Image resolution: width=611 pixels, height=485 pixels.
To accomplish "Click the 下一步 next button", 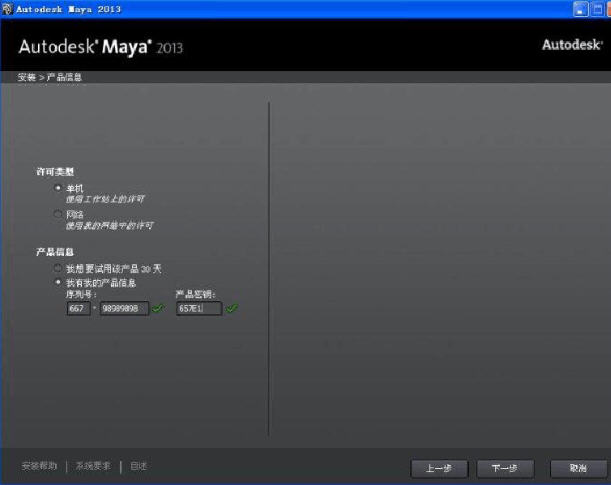I will (505, 468).
